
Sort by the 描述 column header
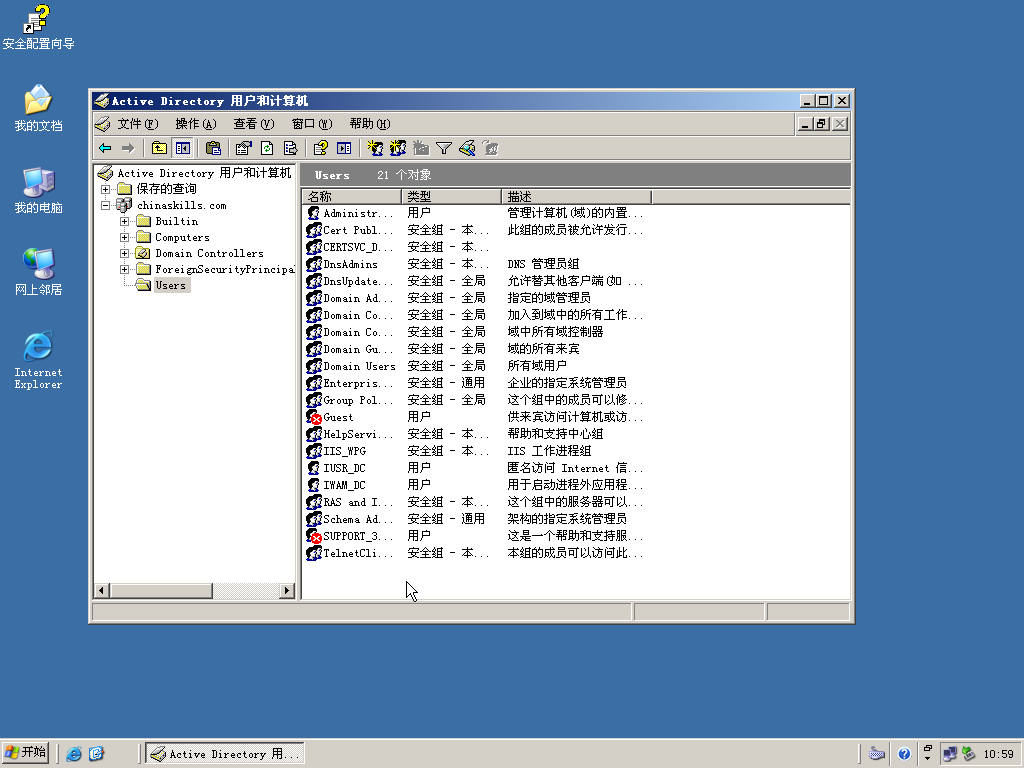point(577,197)
